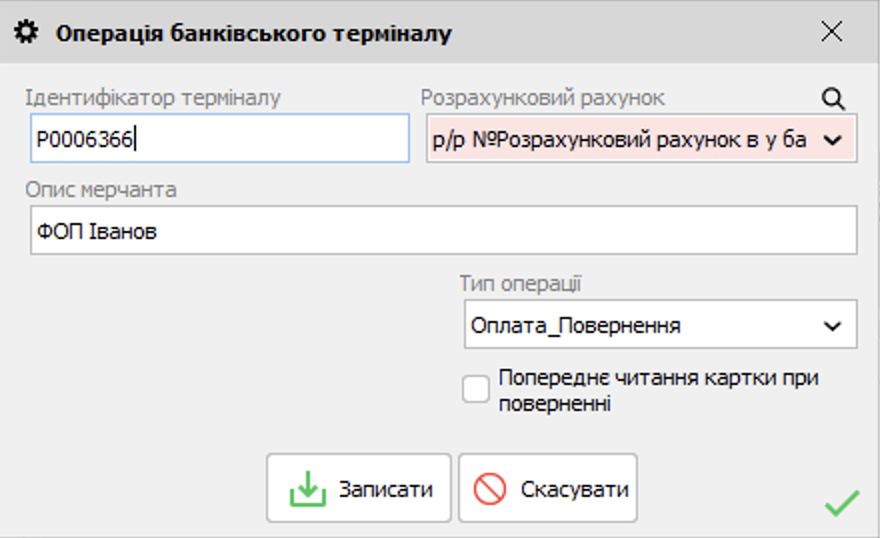
Task: Close the bank terminal operation dialog
Action: coord(831,32)
